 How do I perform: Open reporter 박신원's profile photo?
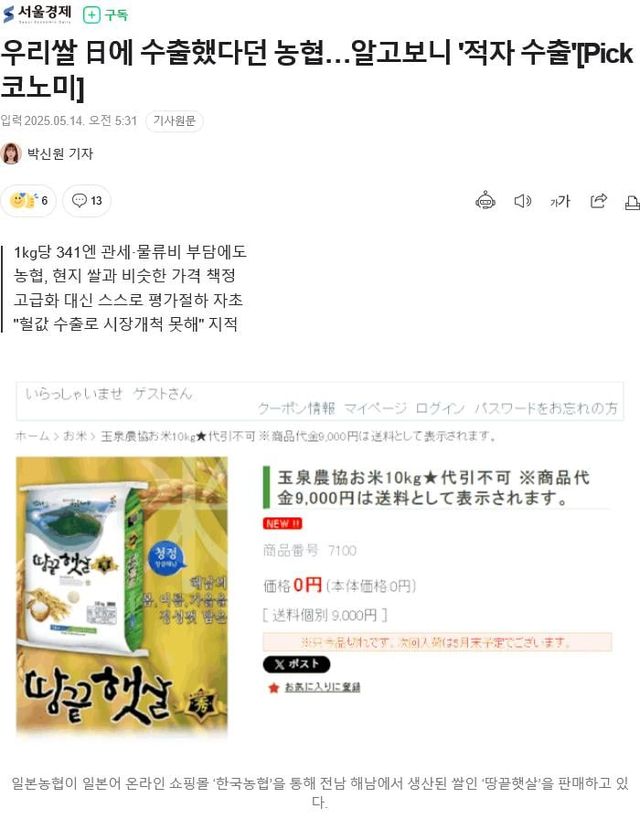tap(11, 154)
